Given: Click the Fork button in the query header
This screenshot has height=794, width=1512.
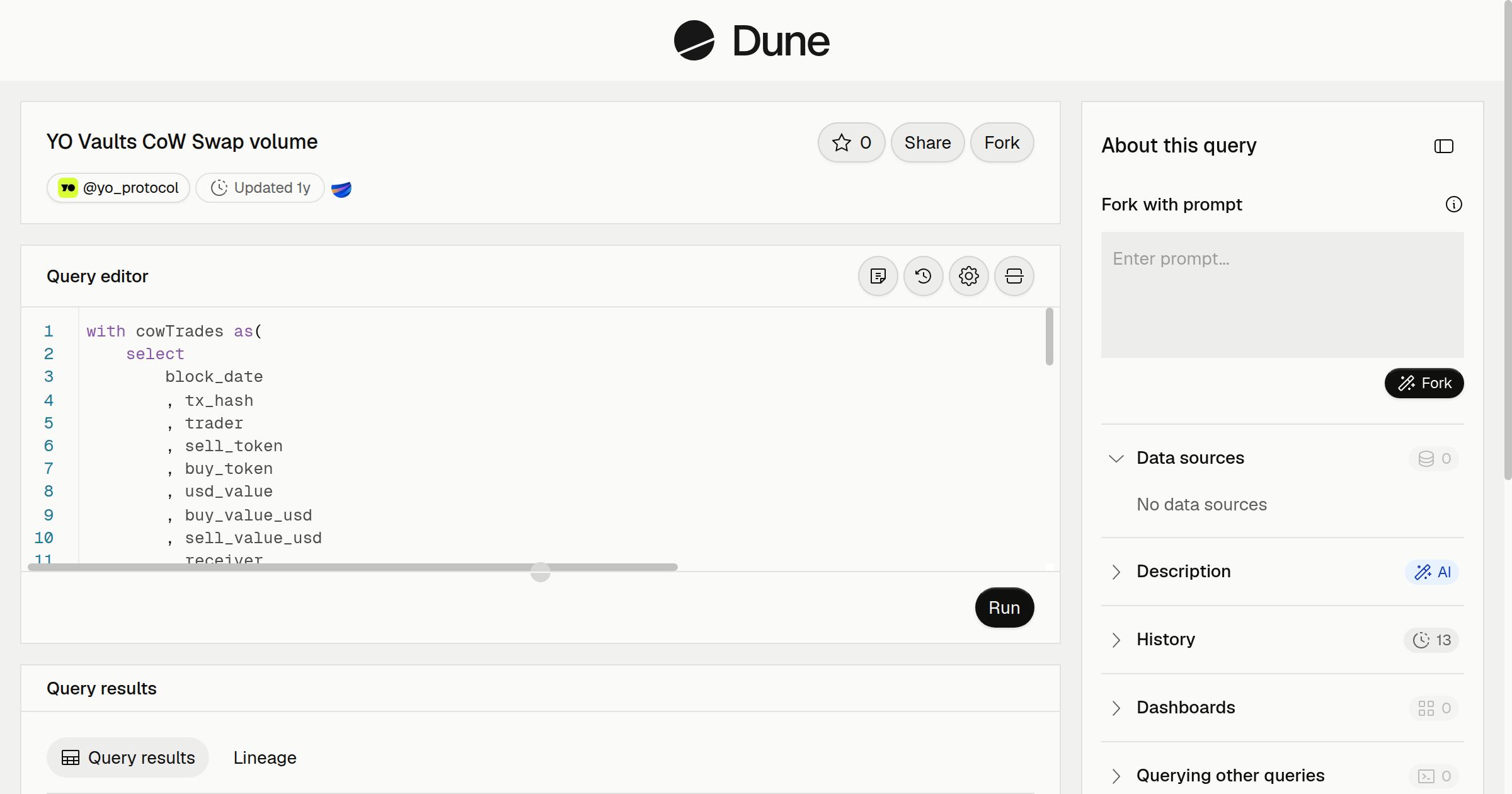Looking at the screenshot, I should pos(1002,142).
